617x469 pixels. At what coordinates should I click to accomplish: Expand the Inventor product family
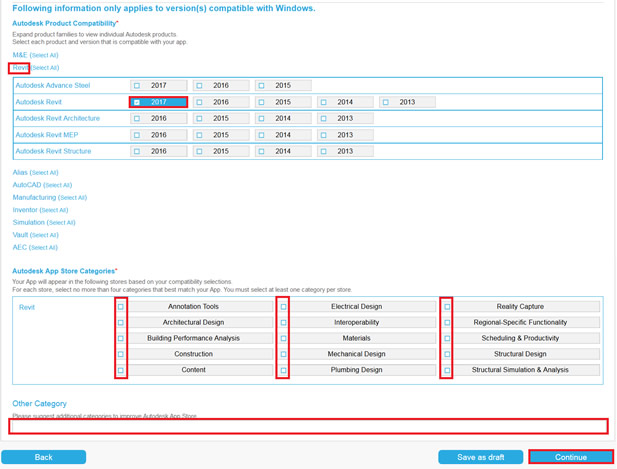tap(25, 210)
